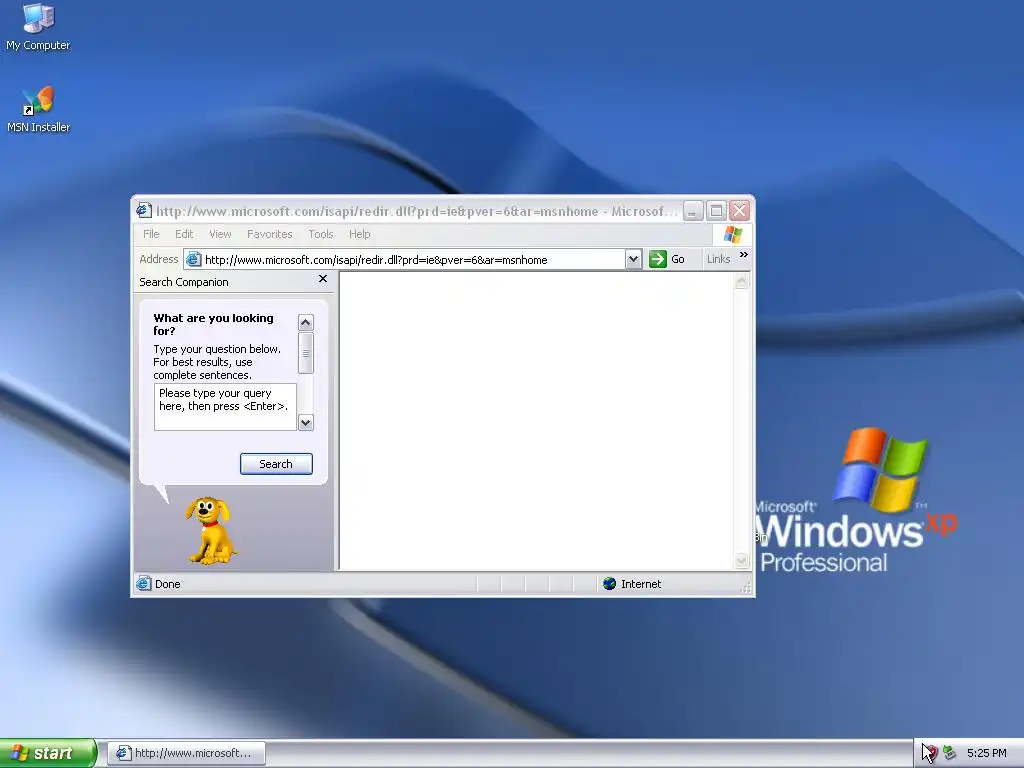Close the Internet Explorer window
This screenshot has height=768, width=1024.
pyautogui.click(x=739, y=210)
